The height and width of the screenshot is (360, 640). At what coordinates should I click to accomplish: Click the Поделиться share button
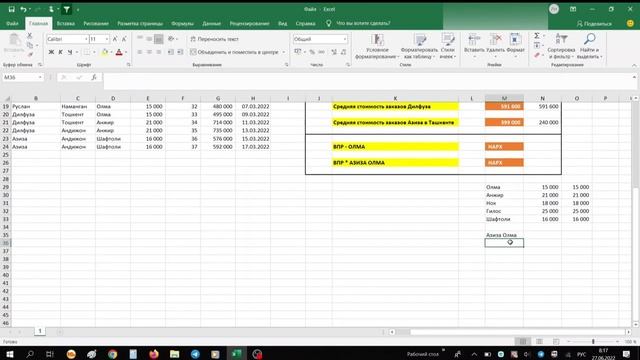(x=594, y=24)
